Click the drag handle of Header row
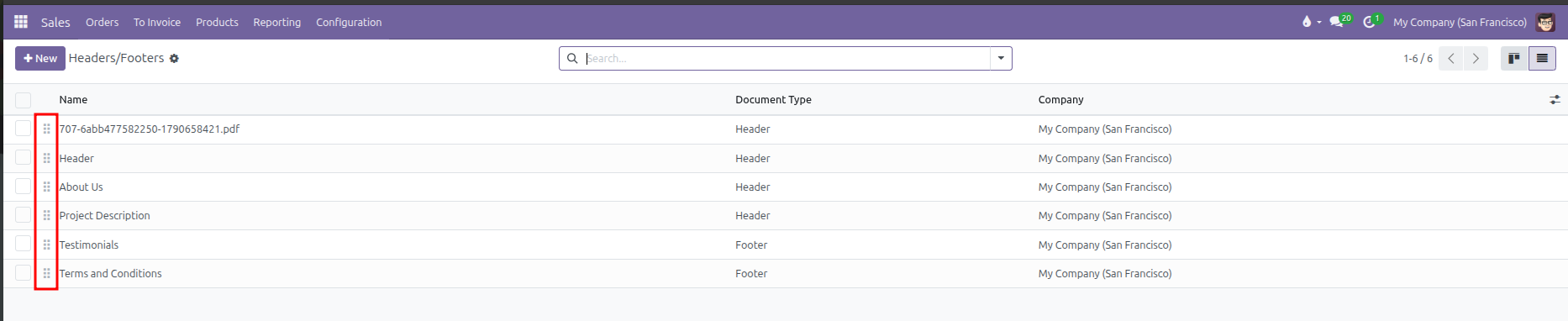 [x=47, y=158]
